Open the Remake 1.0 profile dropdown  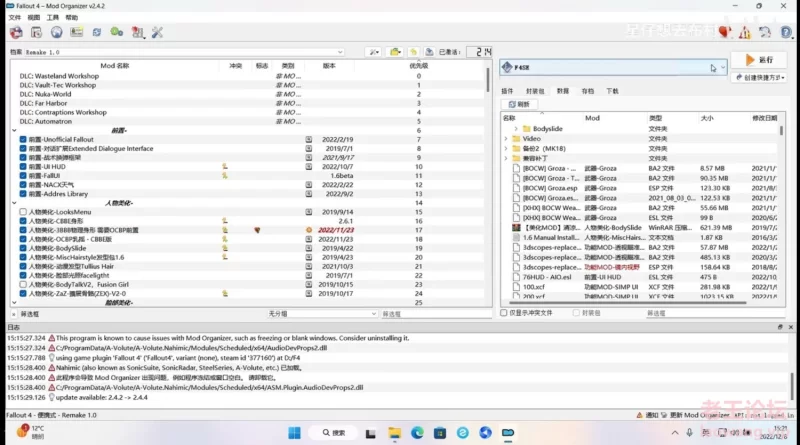184,52
